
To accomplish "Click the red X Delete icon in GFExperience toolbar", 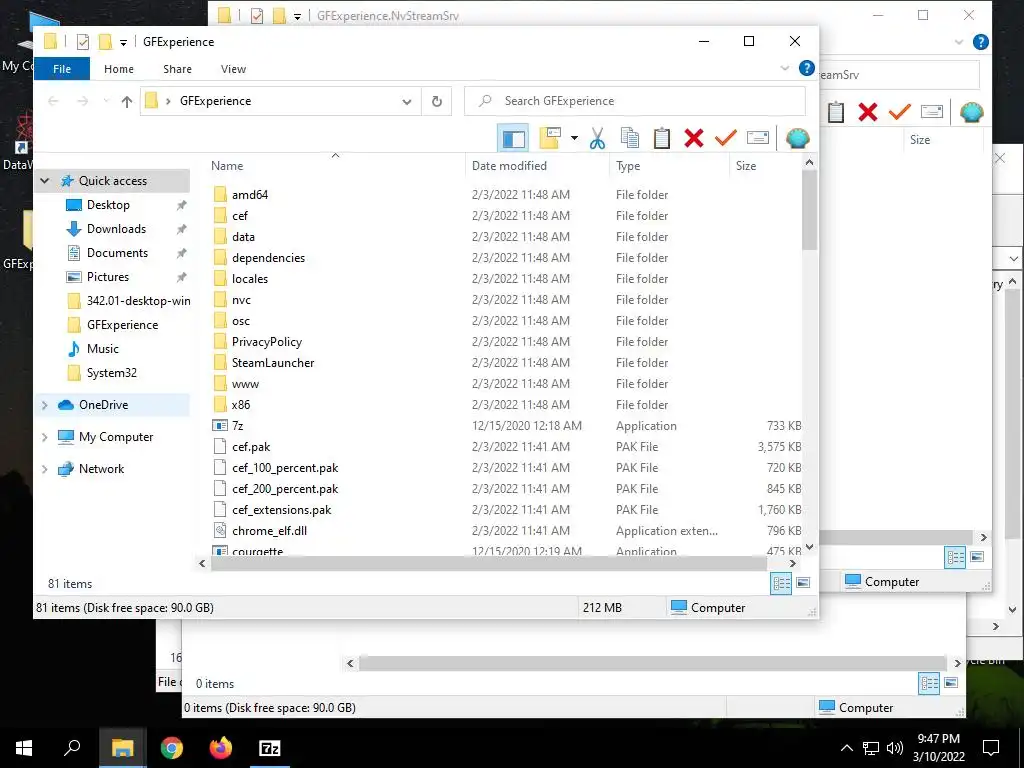I will point(694,138).
